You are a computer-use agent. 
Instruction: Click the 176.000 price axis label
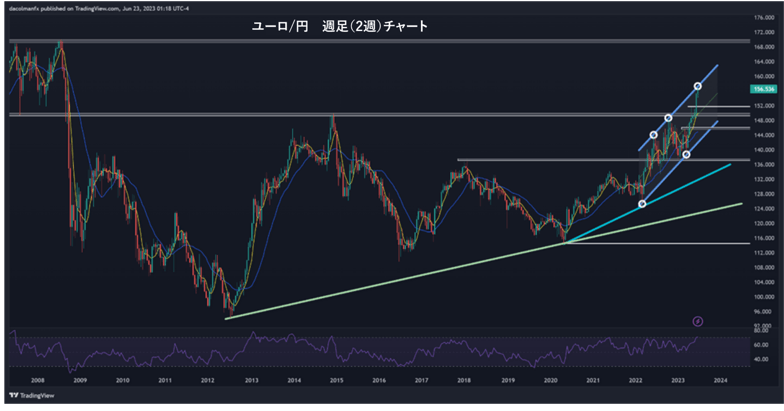tap(764, 18)
